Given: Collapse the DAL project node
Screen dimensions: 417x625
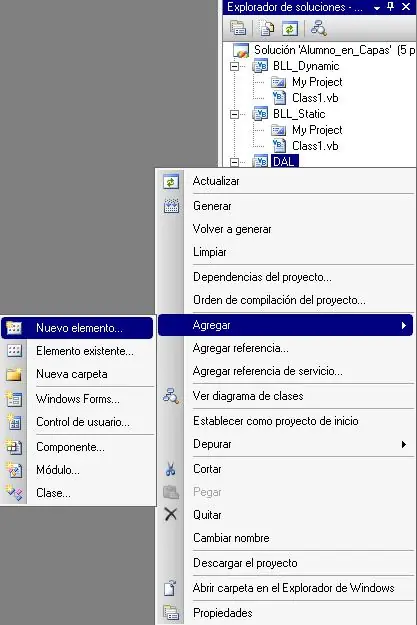Looking at the screenshot, I should click(x=235, y=162).
